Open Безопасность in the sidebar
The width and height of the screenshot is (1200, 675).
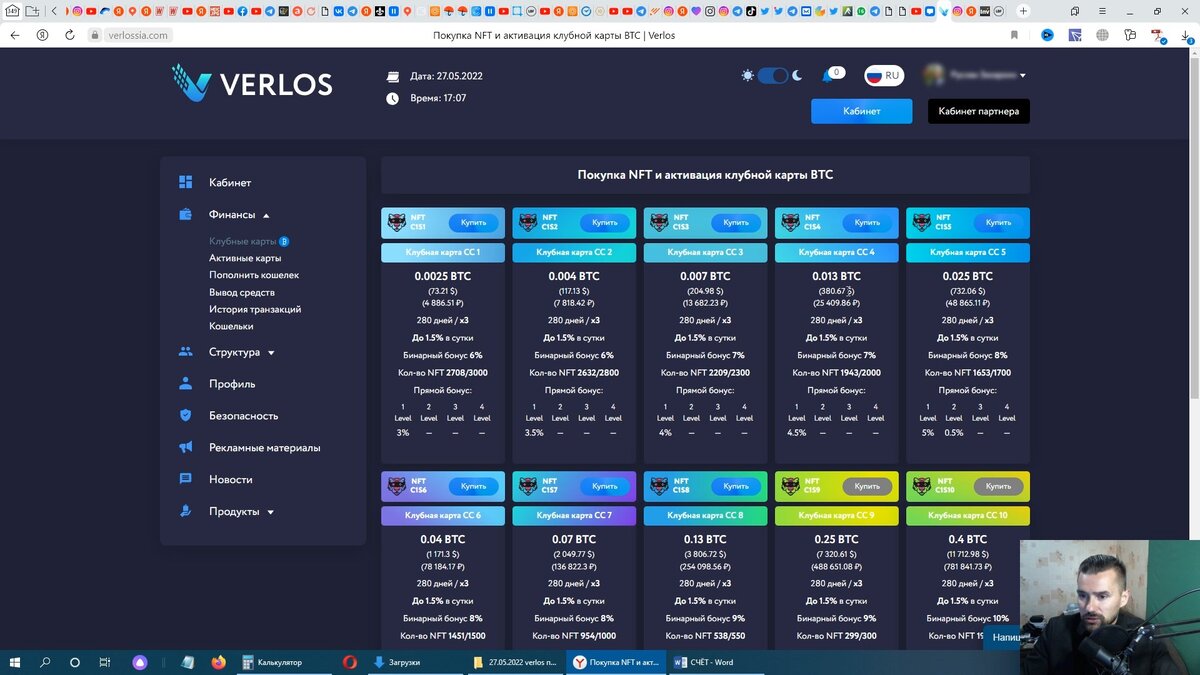pyautogui.click(x=243, y=416)
